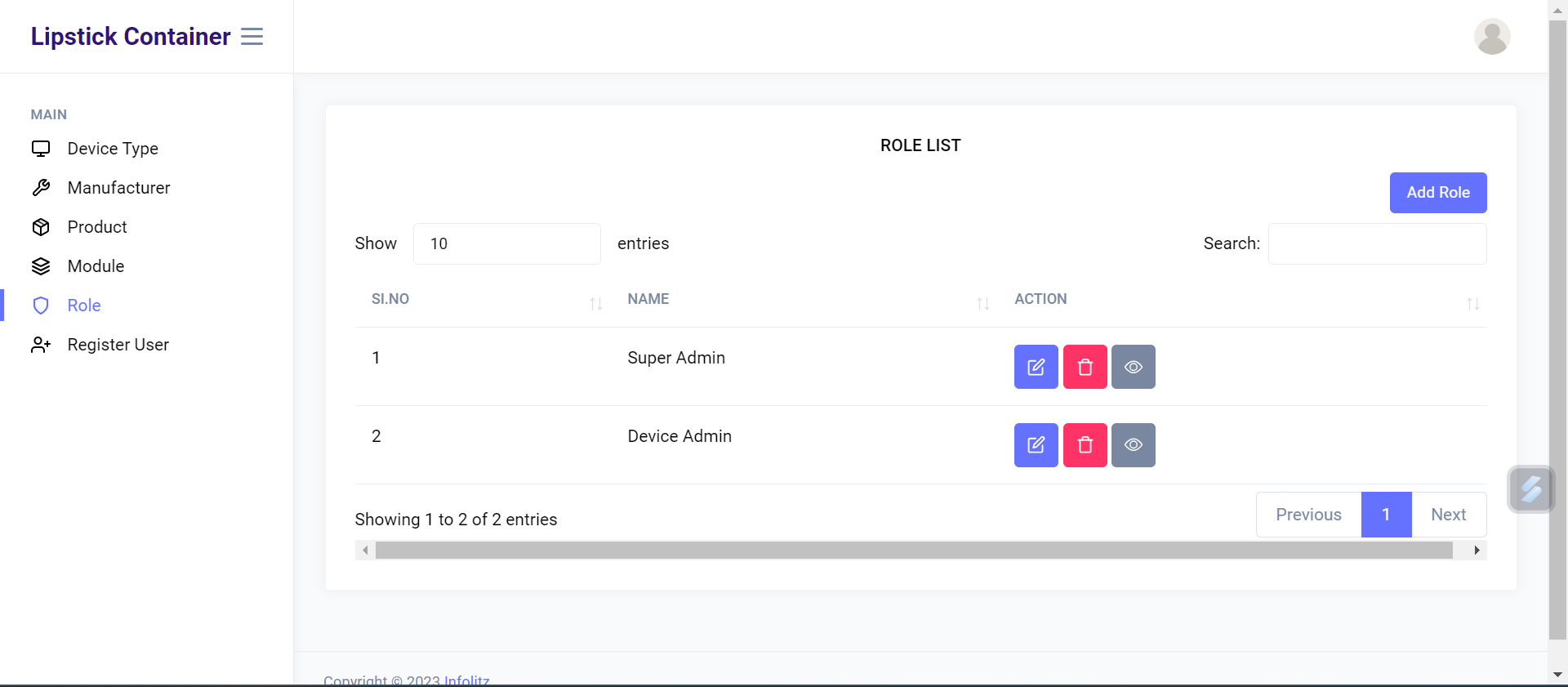This screenshot has width=1568, height=687.
Task: Click the Lipstick Container logo
Action: point(131,37)
